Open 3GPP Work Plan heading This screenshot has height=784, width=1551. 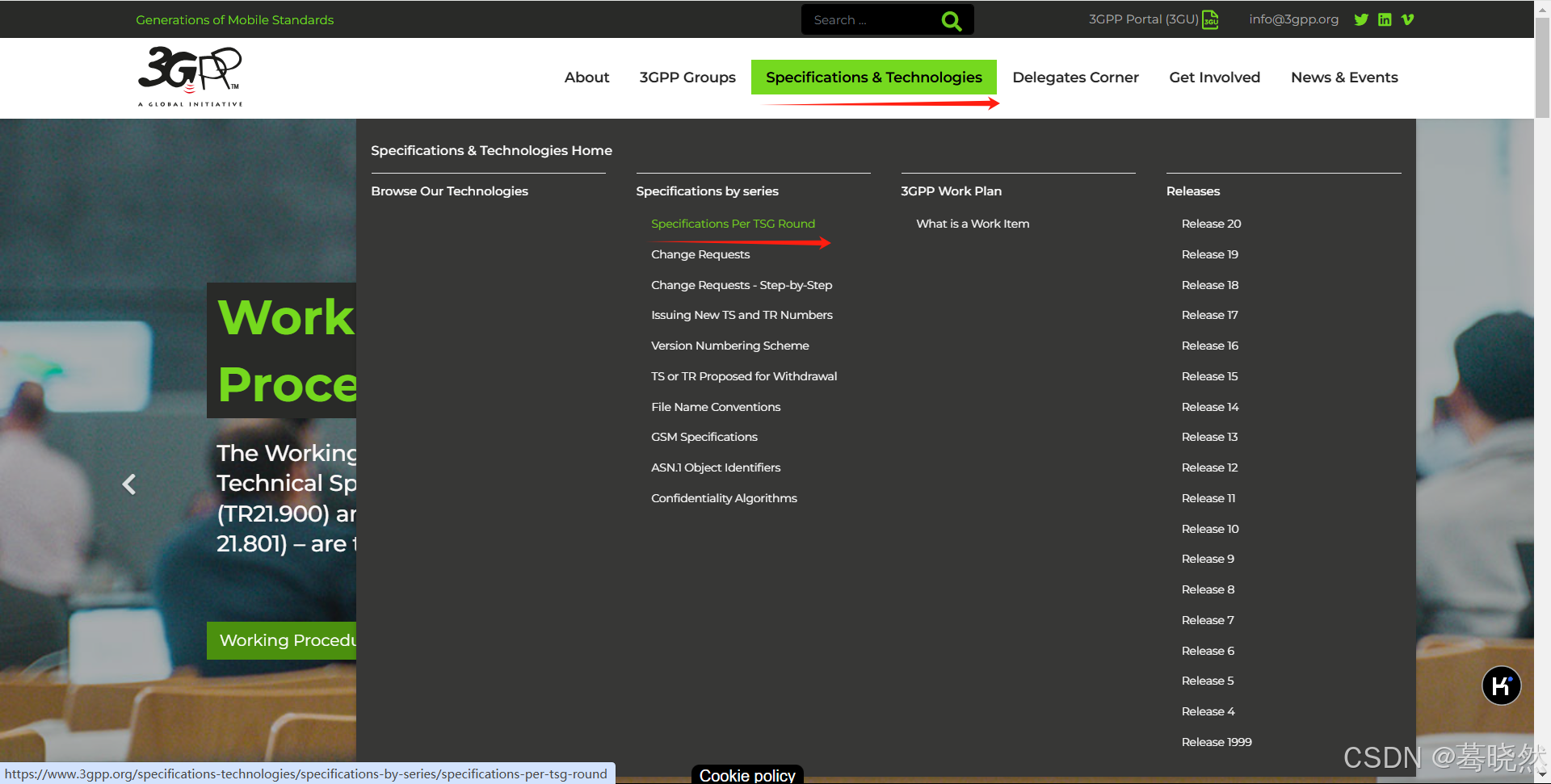(x=951, y=191)
